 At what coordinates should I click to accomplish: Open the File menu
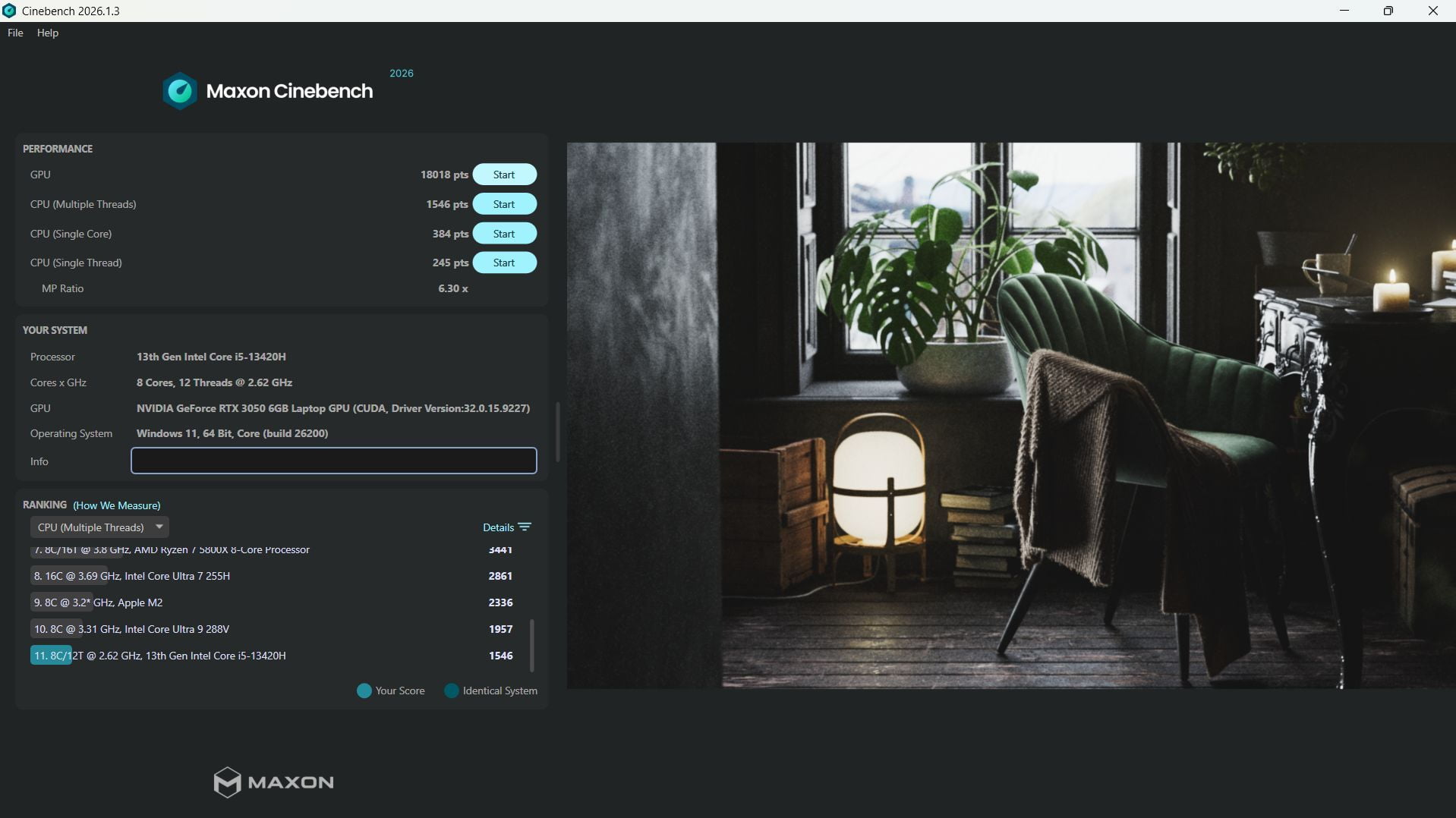click(x=15, y=33)
